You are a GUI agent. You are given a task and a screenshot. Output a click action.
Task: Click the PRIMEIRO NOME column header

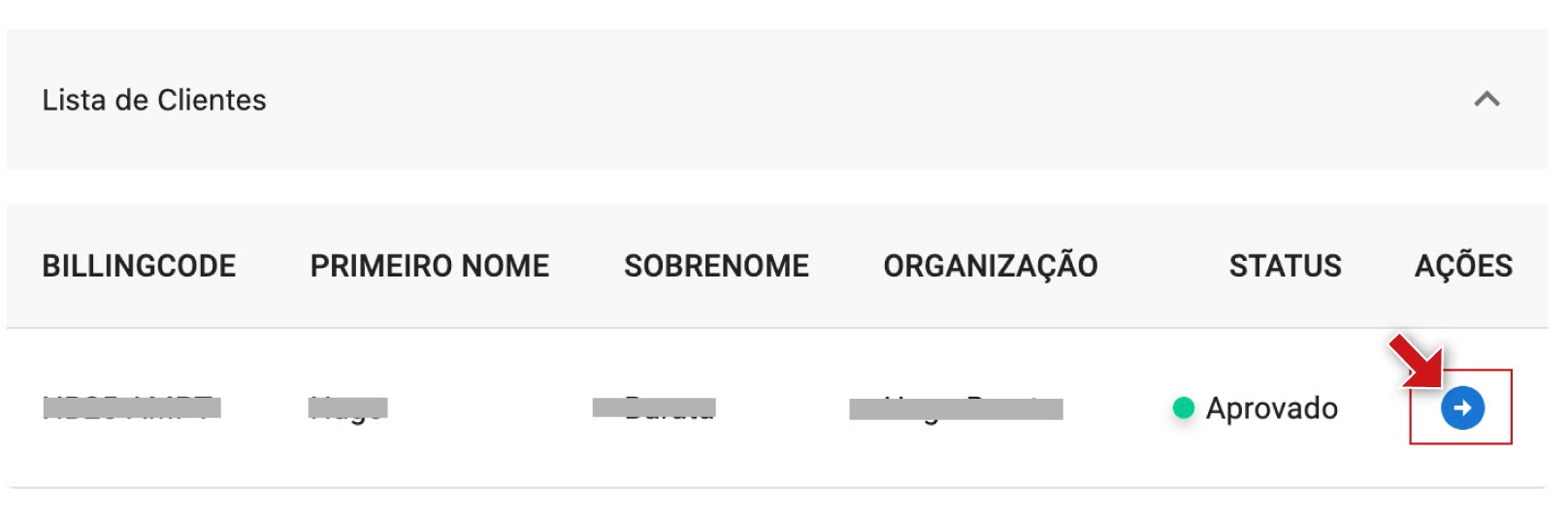pos(429,266)
